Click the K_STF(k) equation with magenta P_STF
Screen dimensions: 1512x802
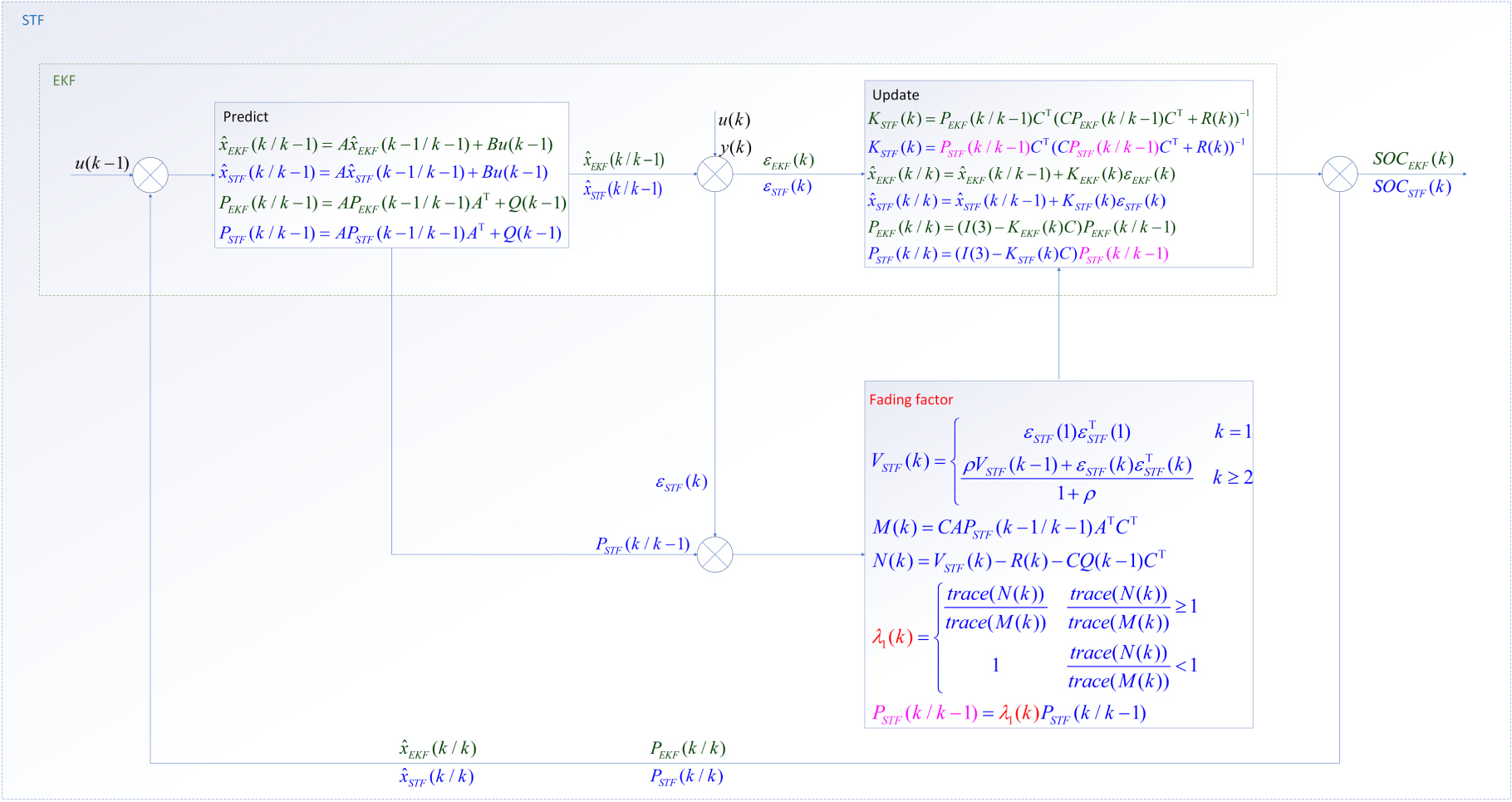(x=1057, y=147)
